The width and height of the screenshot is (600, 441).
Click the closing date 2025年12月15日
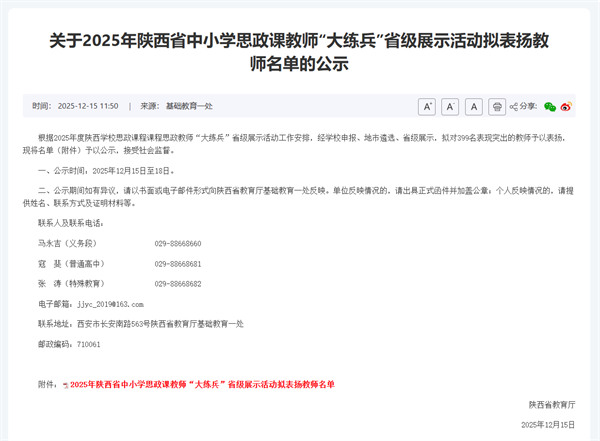(x=548, y=425)
